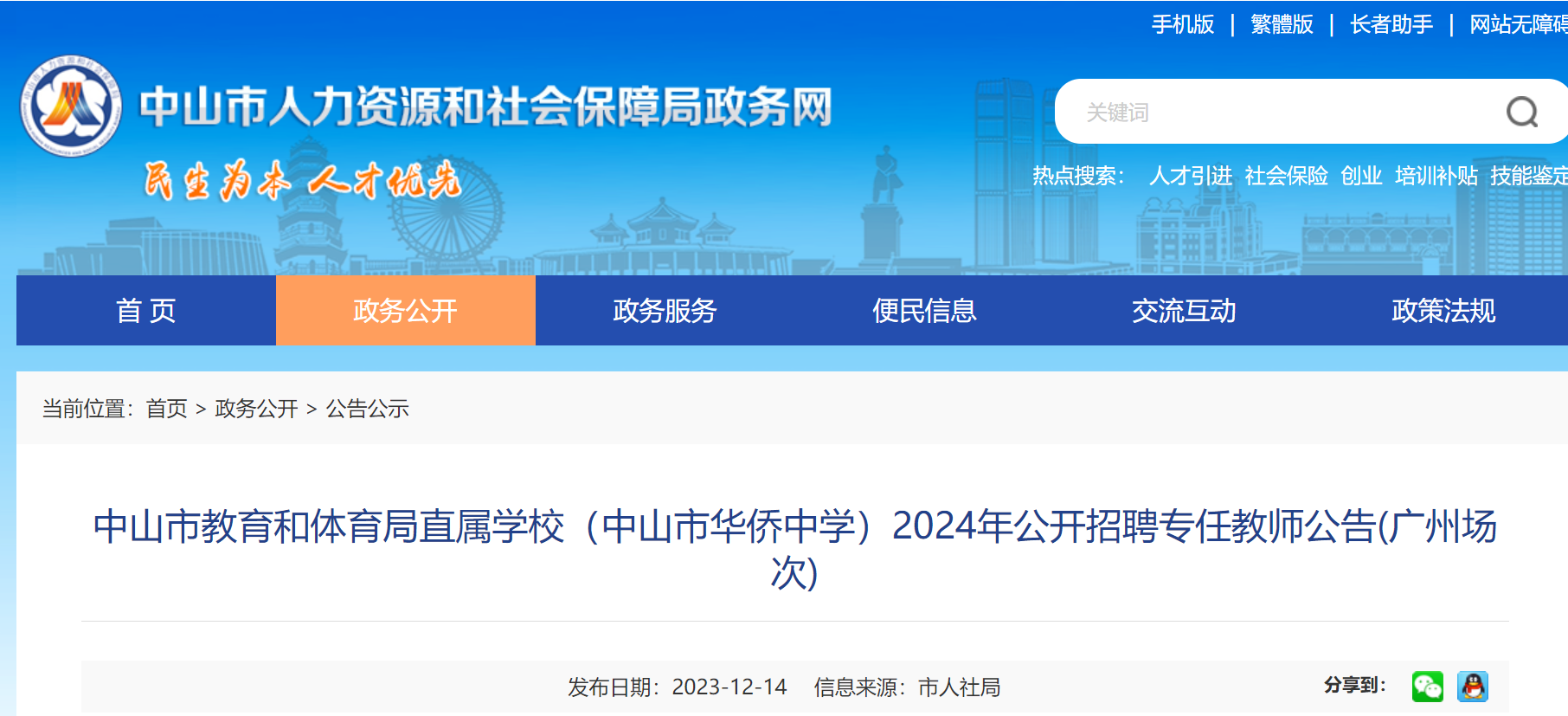The width and height of the screenshot is (1568, 716).
Task: Go to 政务服务 section
Action: point(665,310)
